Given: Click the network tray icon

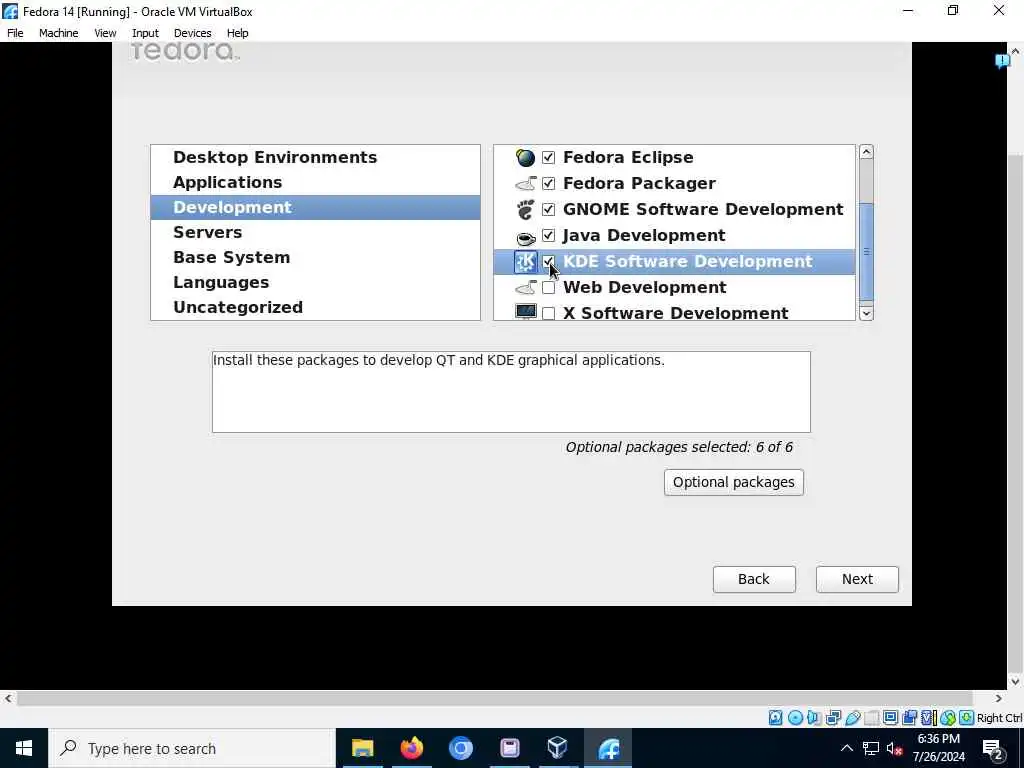Looking at the screenshot, I should pos(871,748).
